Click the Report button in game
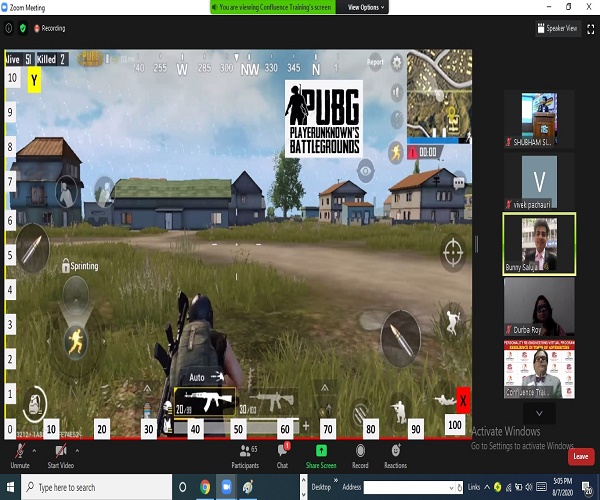This screenshot has height=500, width=600. pyautogui.click(x=375, y=62)
